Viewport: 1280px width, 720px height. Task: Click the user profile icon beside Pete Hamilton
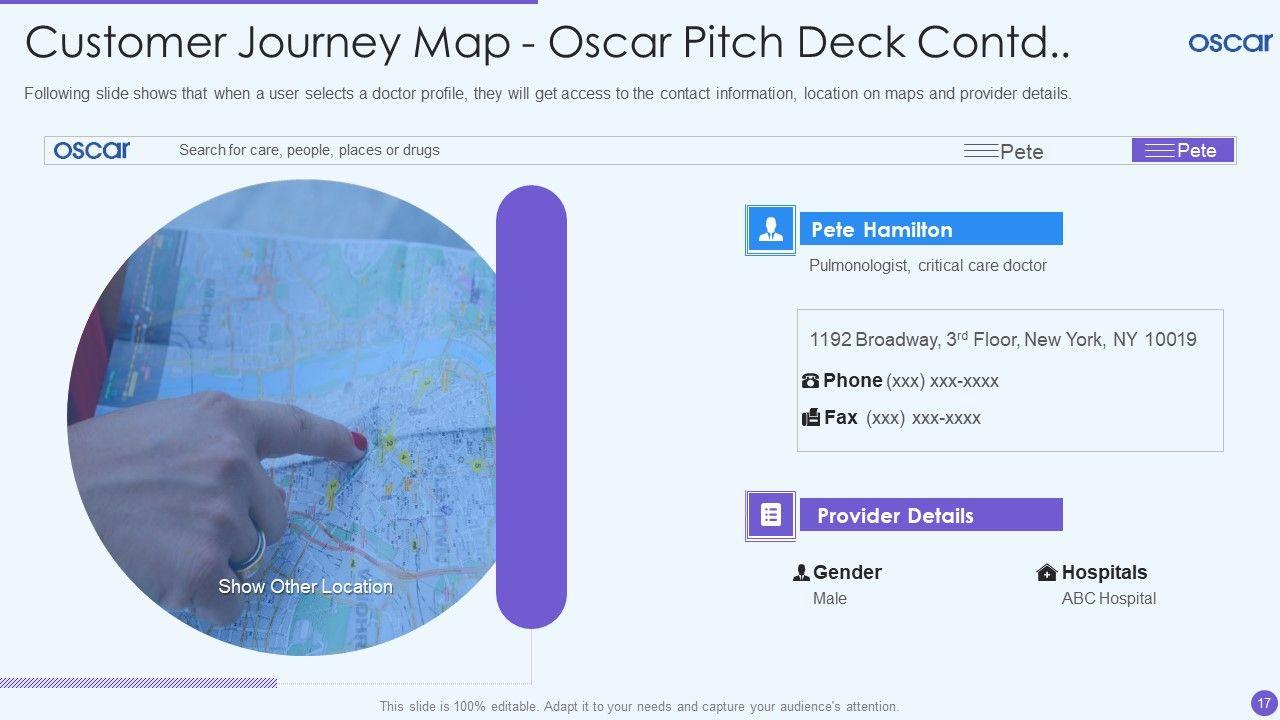pos(770,230)
